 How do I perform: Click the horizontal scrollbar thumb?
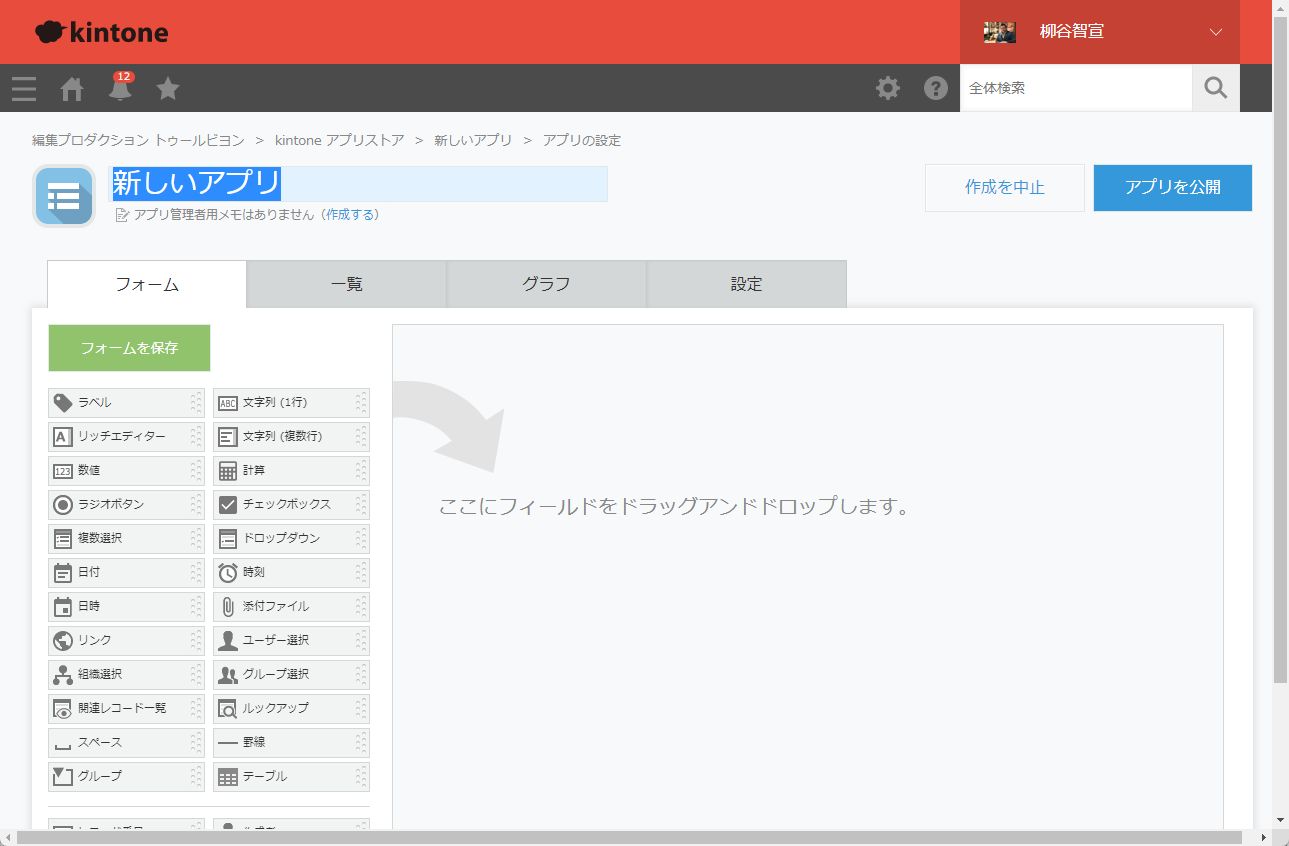pyautogui.click(x=630, y=838)
